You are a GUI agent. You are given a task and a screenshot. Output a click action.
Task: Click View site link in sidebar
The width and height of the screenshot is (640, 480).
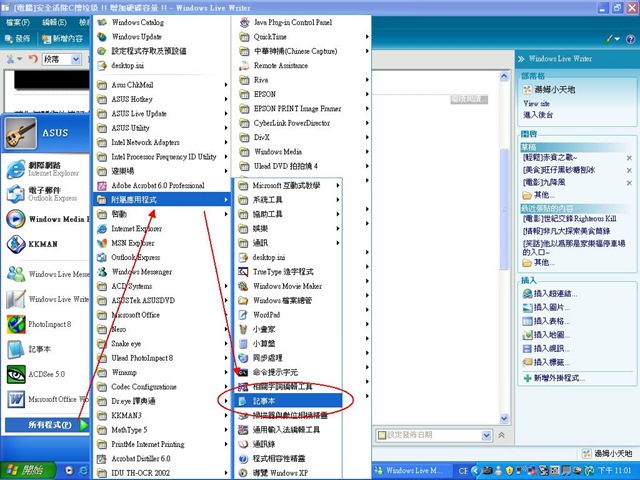click(536, 103)
